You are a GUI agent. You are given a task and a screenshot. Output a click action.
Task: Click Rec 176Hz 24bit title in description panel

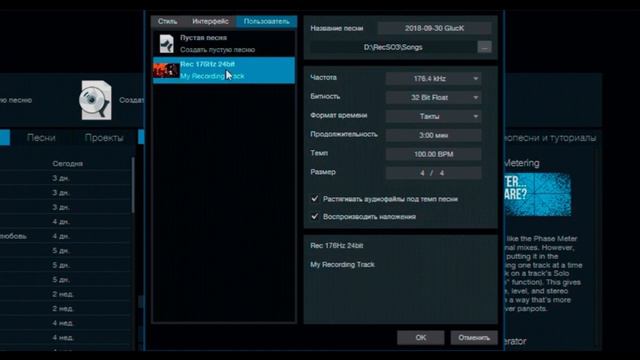(337, 246)
